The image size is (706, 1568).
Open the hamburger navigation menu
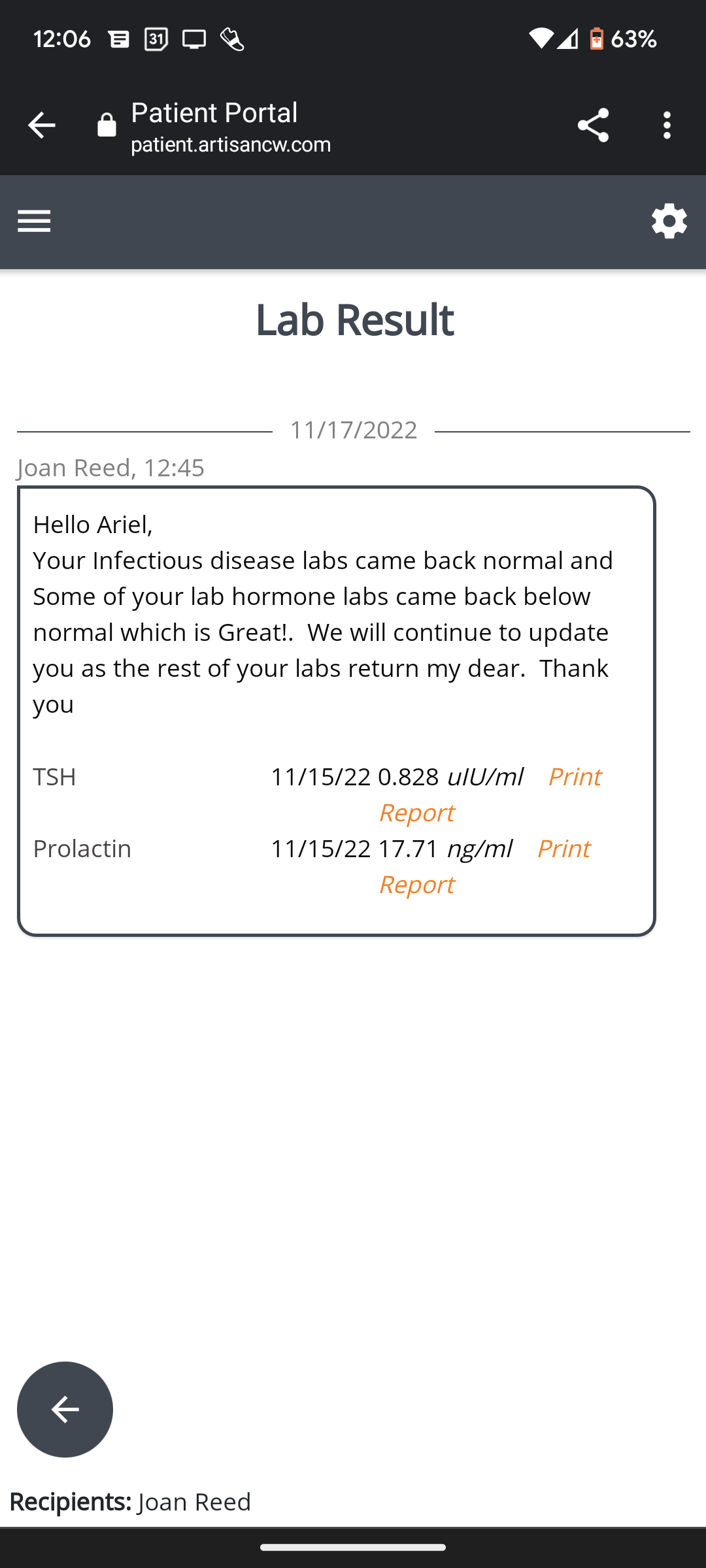coord(34,221)
